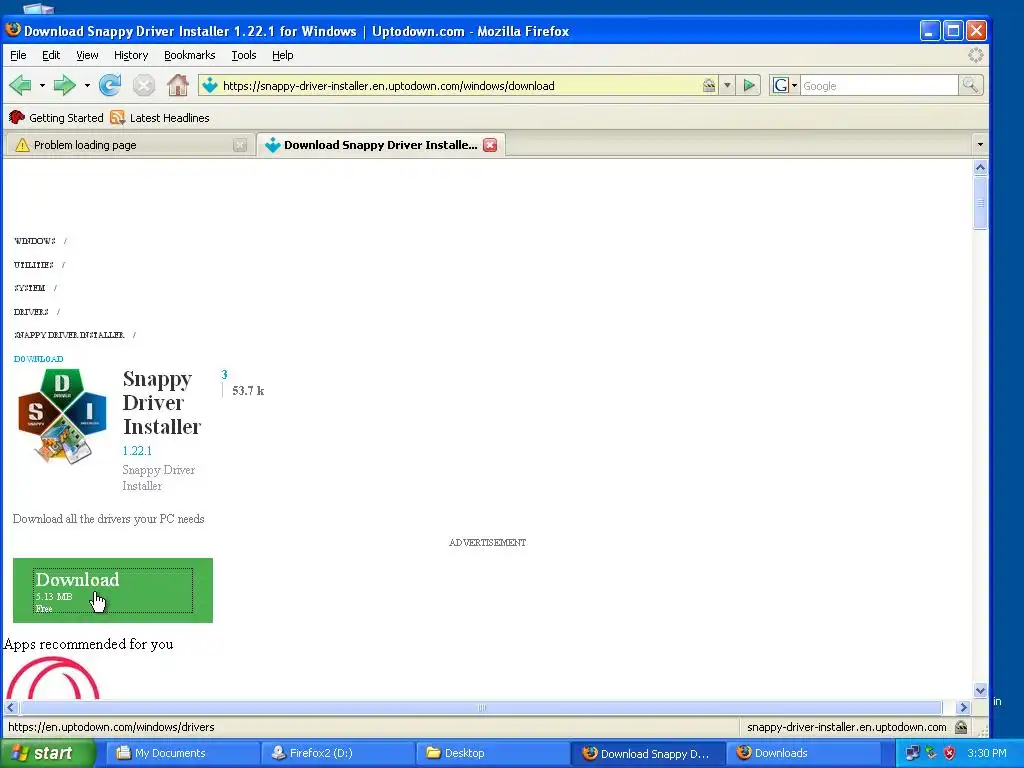Screen dimensions: 1024x768
Task: Go forward with the green Forward arrow
Action: point(65,85)
